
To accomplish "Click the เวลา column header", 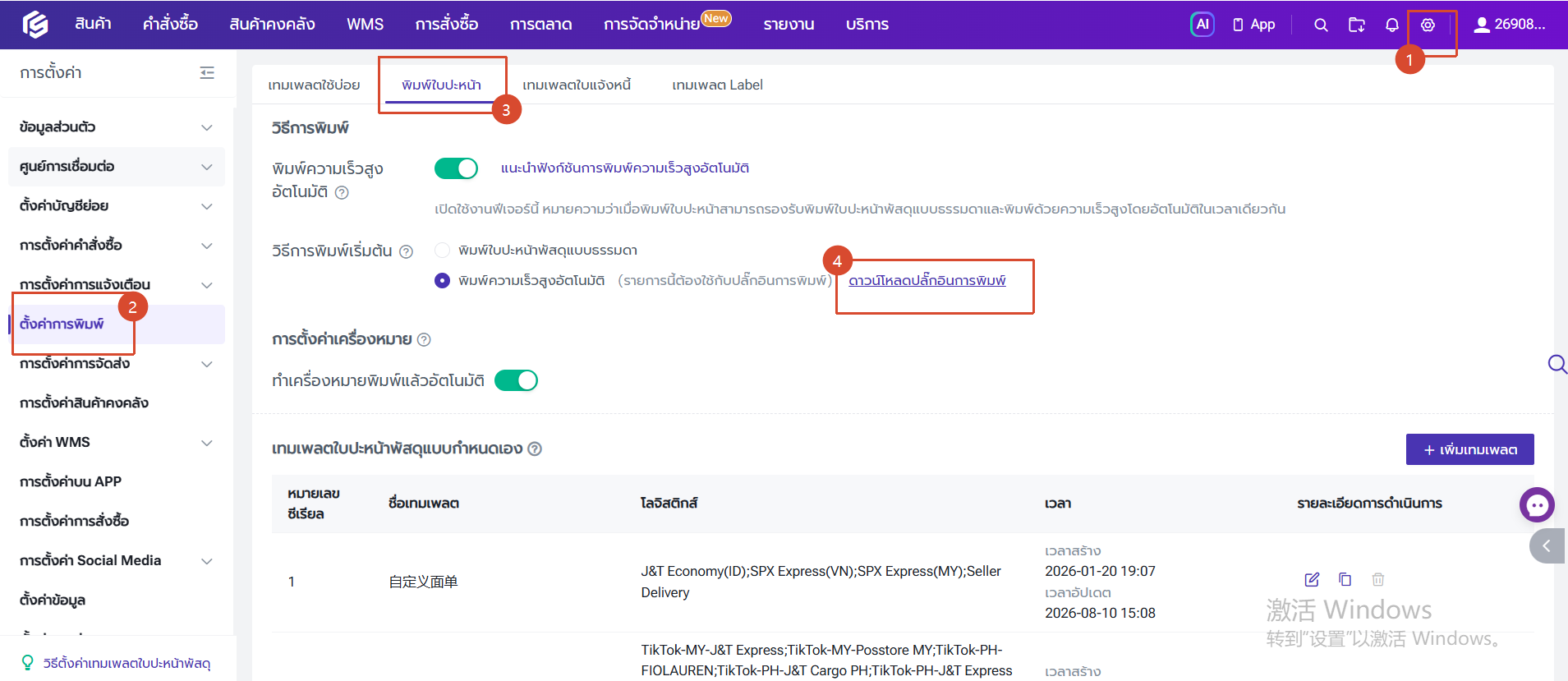I will tap(1058, 504).
